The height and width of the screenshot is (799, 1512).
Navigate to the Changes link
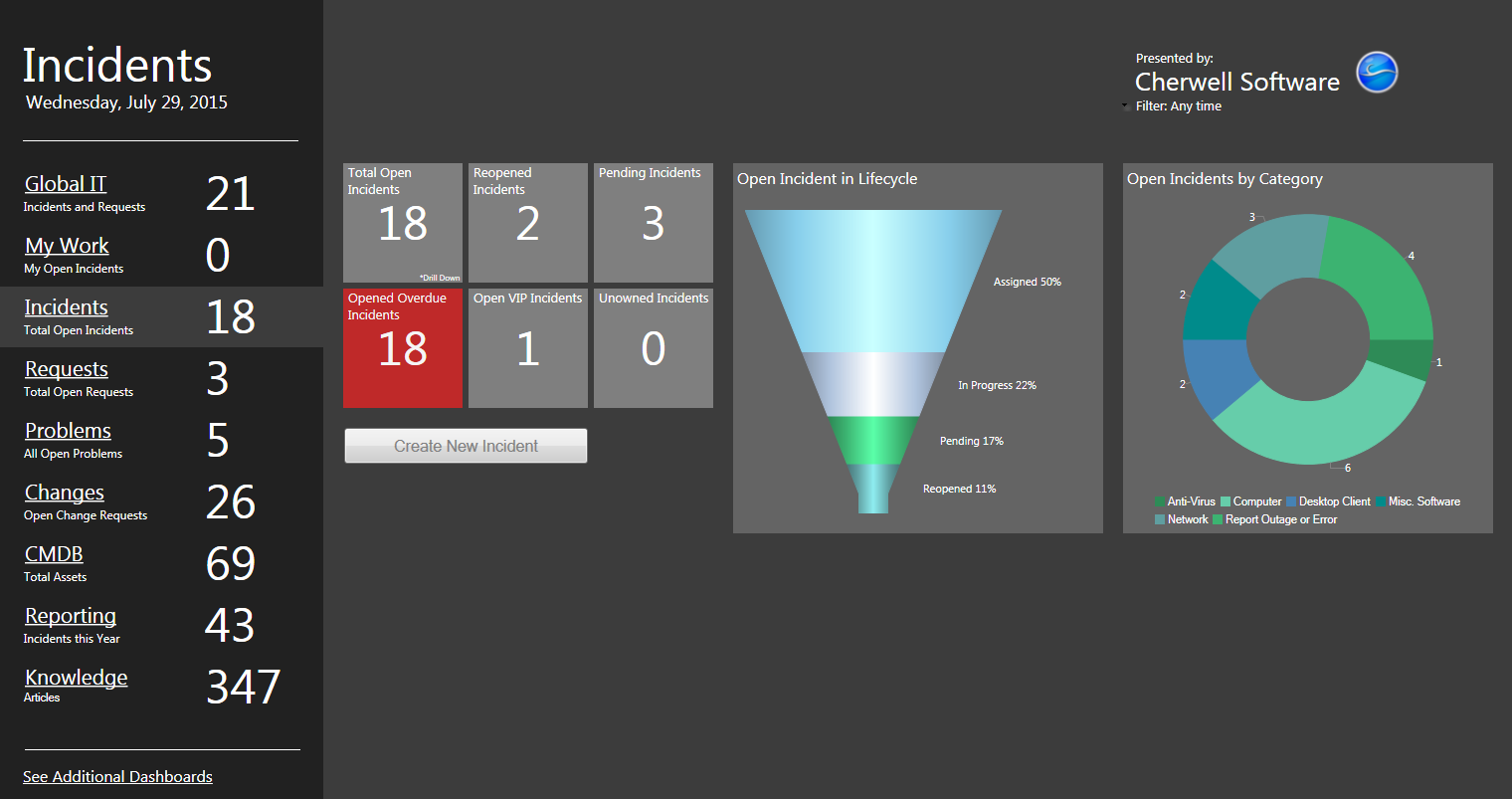pos(65,493)
